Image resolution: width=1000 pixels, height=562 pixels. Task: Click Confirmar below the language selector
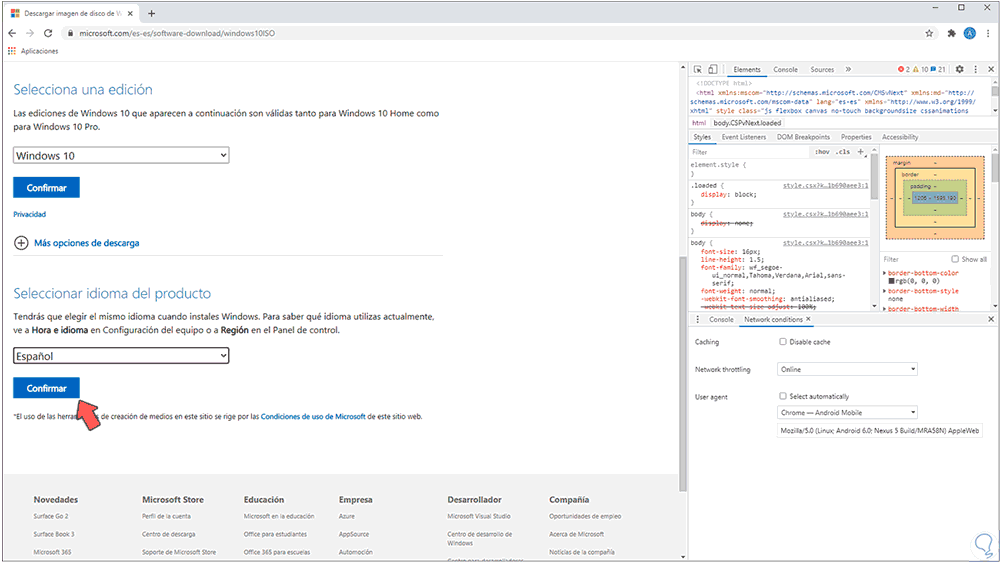(x=46, y=388)
